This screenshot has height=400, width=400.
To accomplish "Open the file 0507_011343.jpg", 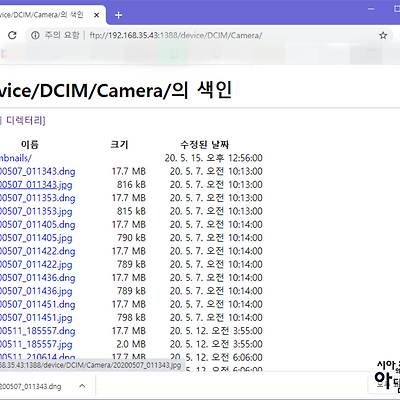I will pyautogui.click(x=36, y=185).
